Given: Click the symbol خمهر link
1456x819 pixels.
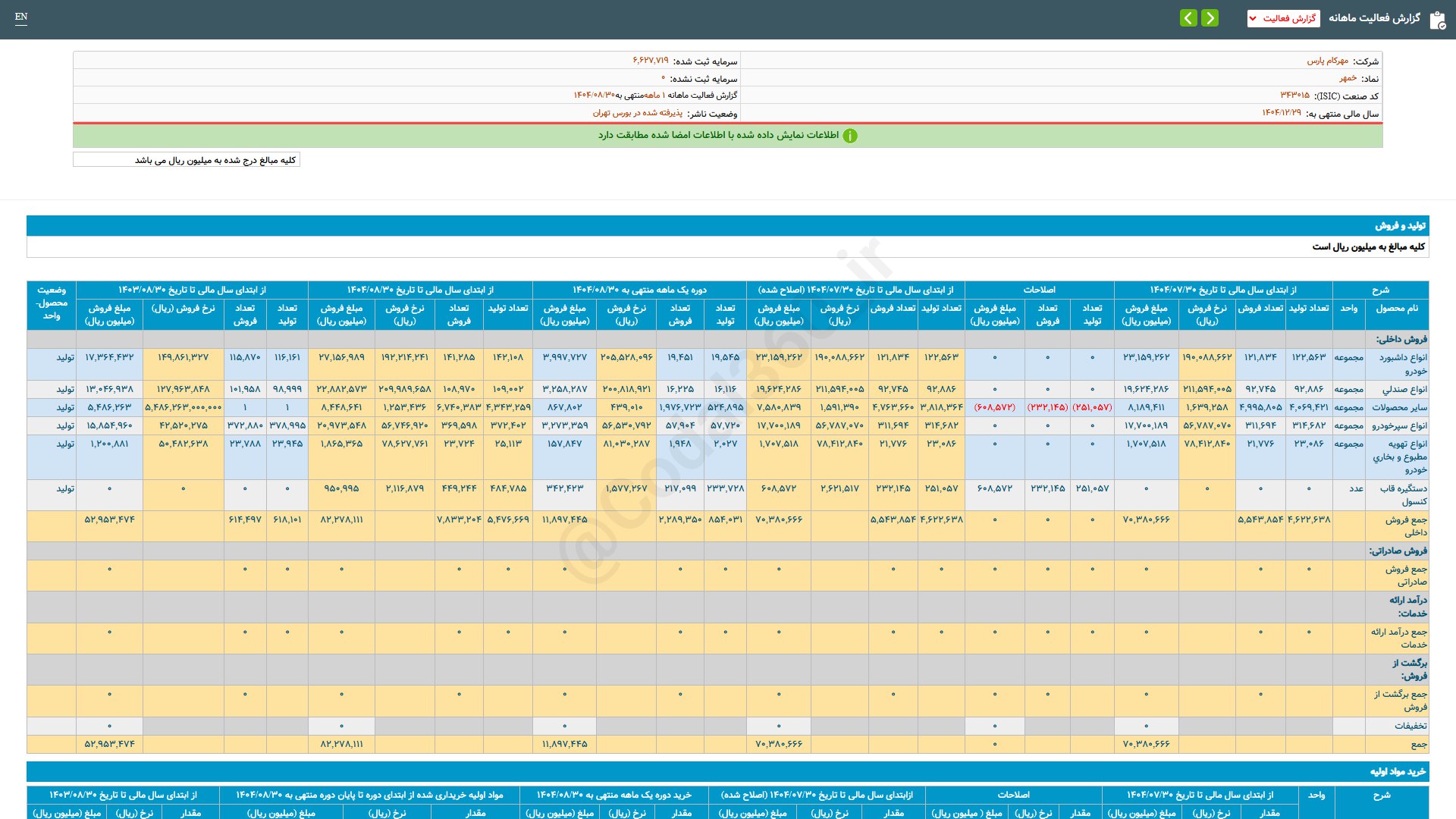Looking at the screenshot, I should [x=1348, y=78].
